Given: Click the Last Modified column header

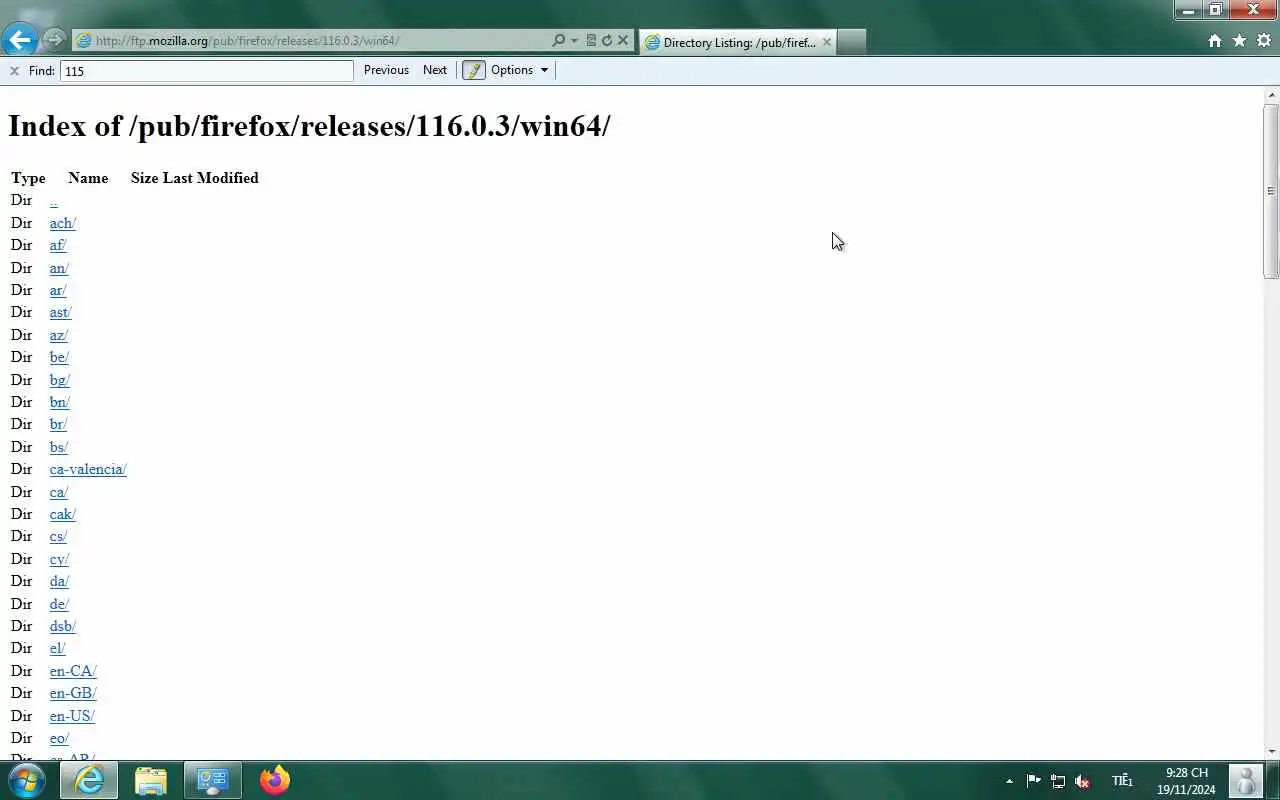Looking at the screenshot, I should 210,178.
